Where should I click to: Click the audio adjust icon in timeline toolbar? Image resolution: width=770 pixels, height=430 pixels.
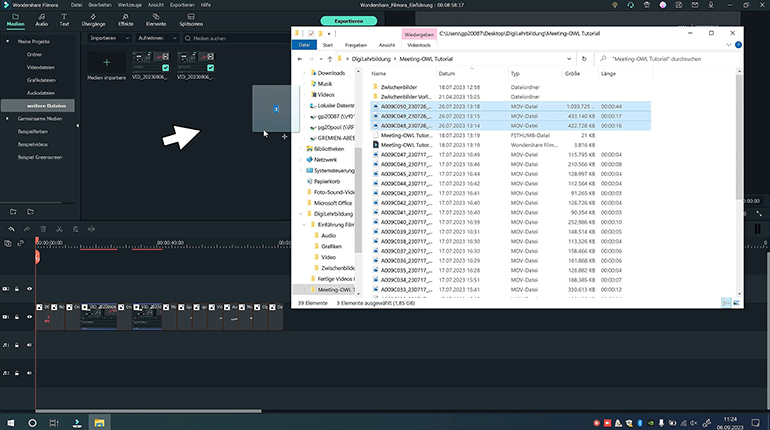point(91,229)
